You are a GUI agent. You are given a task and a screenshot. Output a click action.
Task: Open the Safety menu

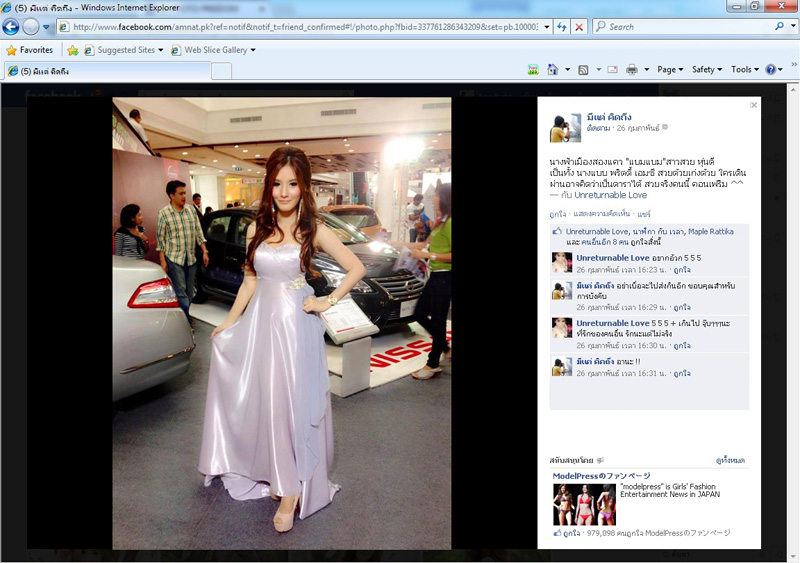[x=707, y=69]
